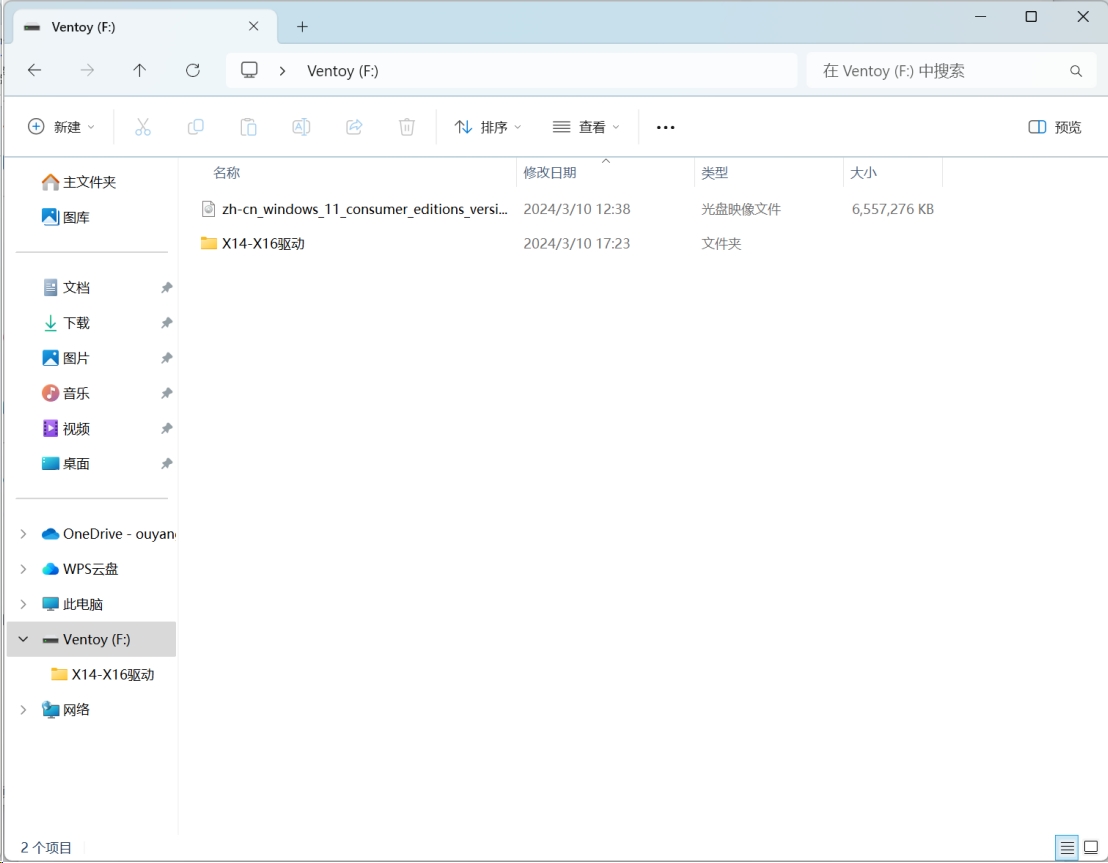Viewport: 1108px width, 863px height.
Task: Click the Paste clipboard icon
Action: tap(248, 127)
